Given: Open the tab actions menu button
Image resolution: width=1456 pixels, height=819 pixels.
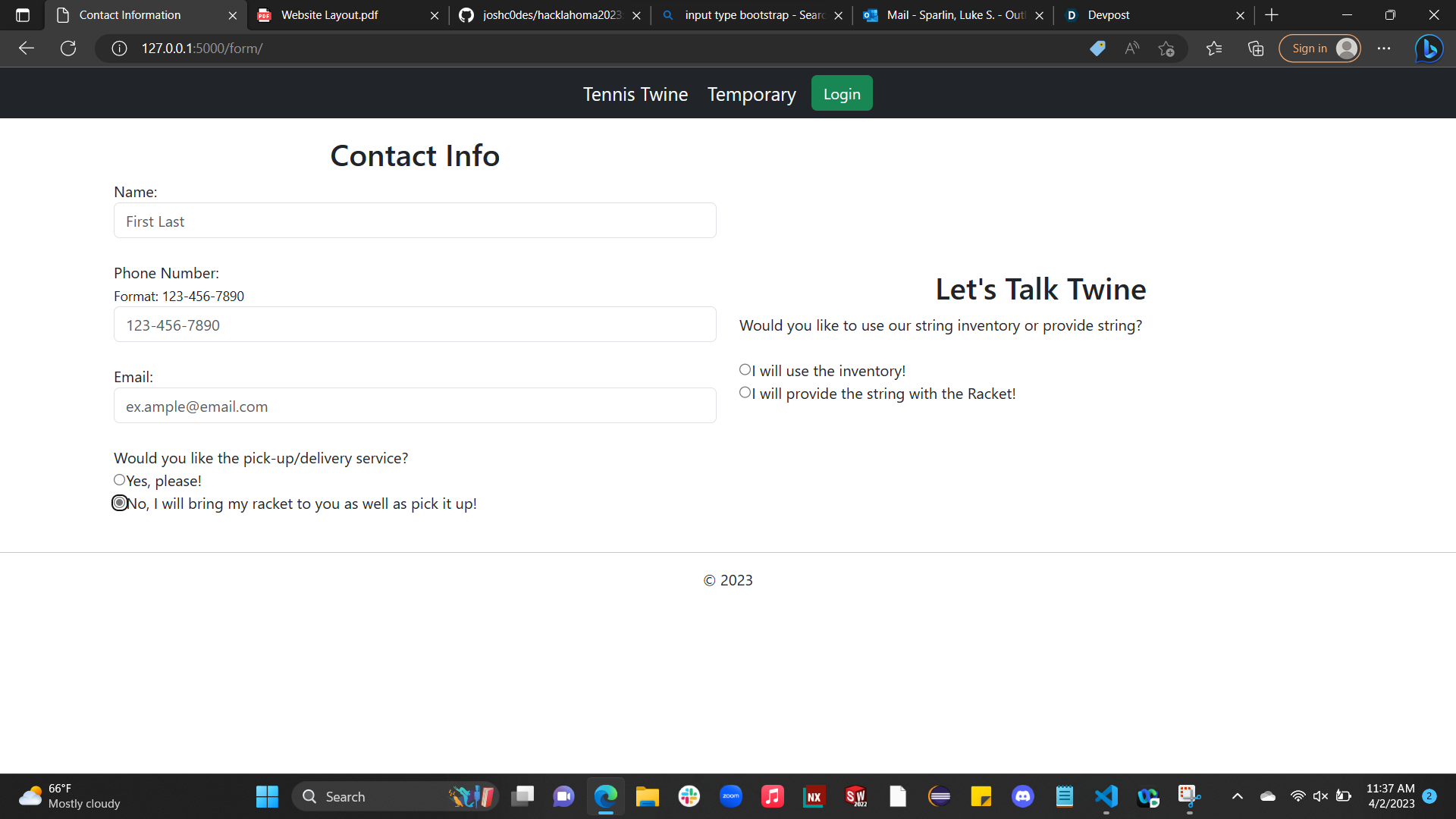Looking at the screenshot, I should click(x=23, y=15).
